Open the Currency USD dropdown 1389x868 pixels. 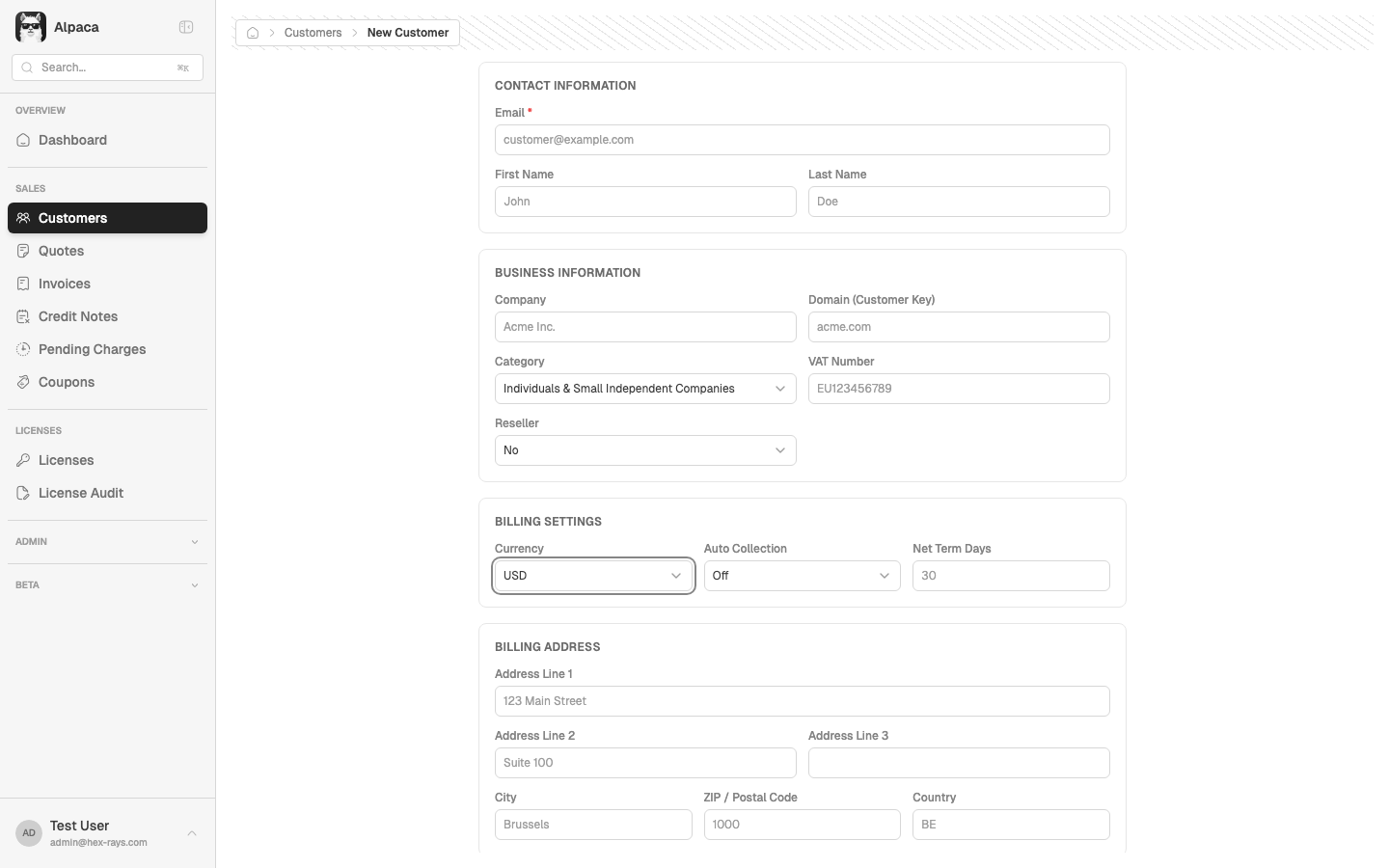point(593,576)
